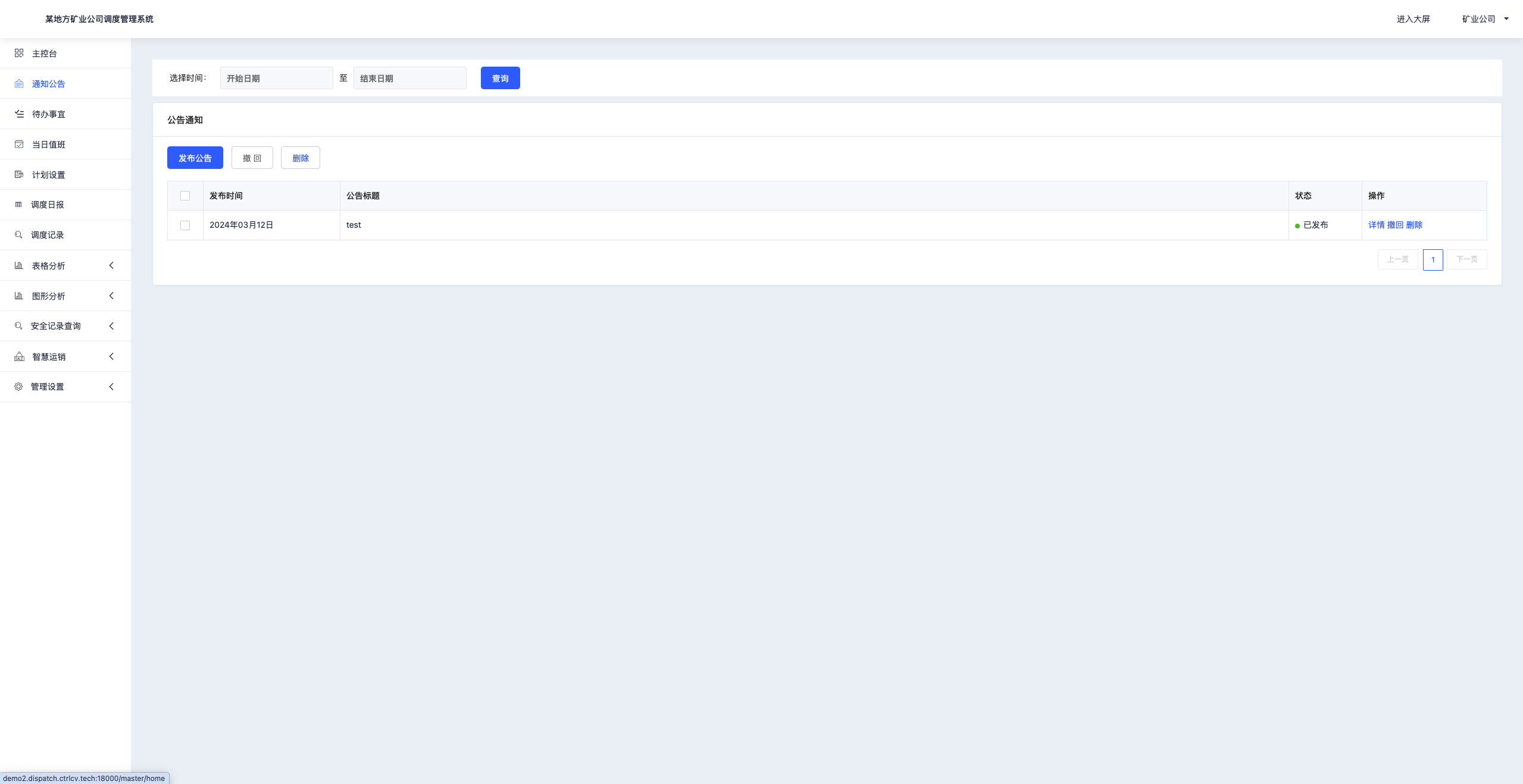Click the 发布公告 button
1523x784 pixels.
[195, 158]
